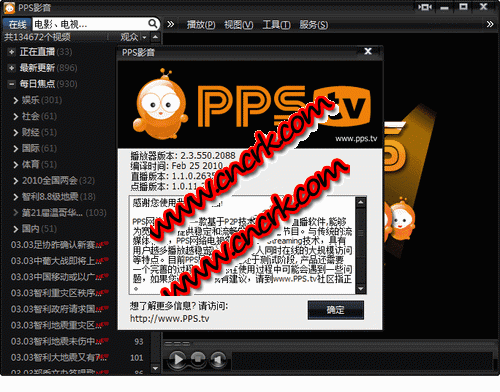
Task: Open the 播放(P) menu
Action: click(x=201, y=25)
